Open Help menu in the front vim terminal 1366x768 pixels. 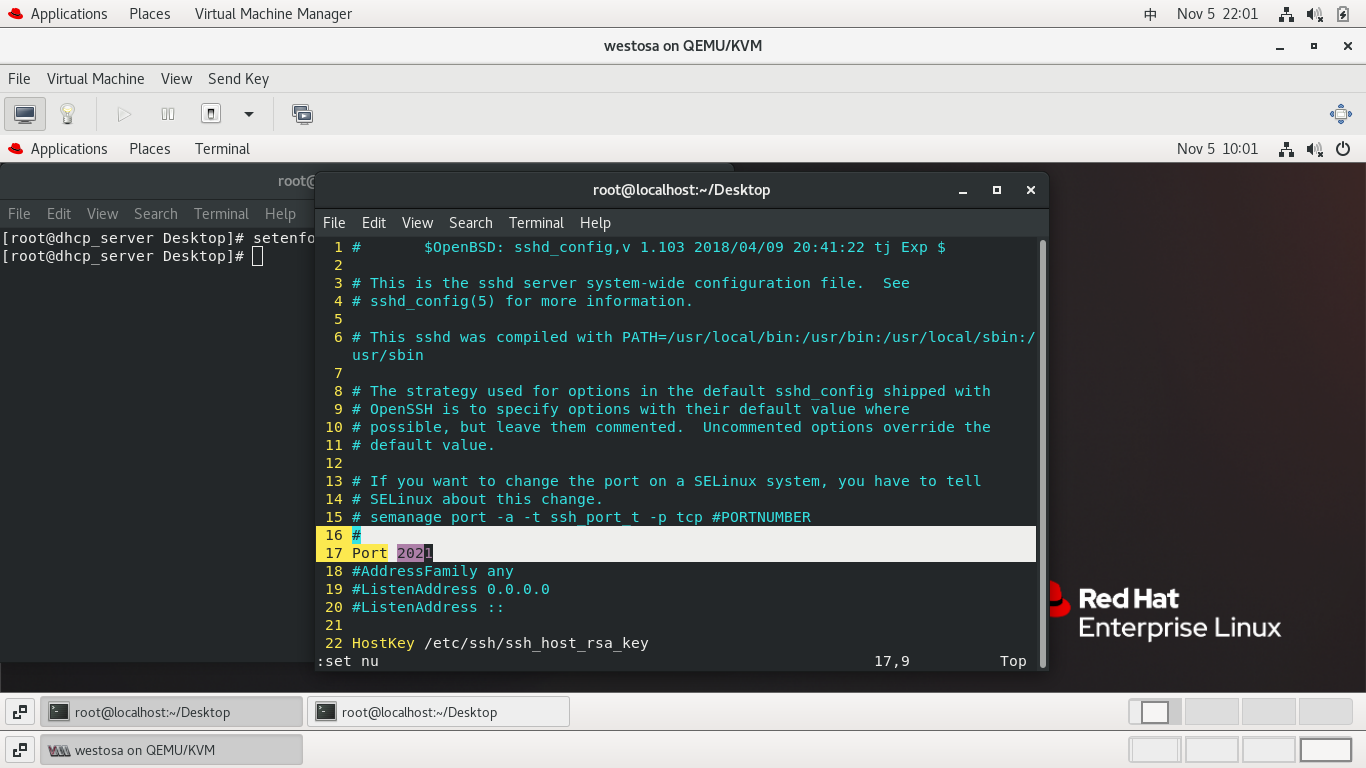tap(595, 223)
